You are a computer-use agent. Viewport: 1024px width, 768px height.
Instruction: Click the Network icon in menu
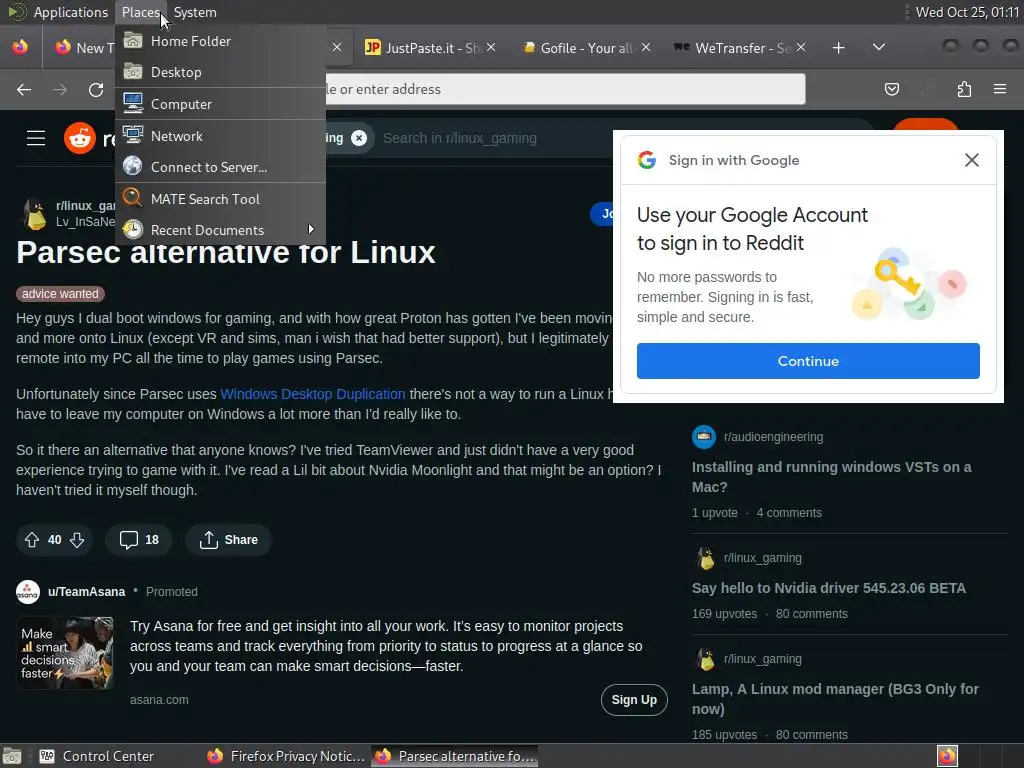click(x=133, y=135)
